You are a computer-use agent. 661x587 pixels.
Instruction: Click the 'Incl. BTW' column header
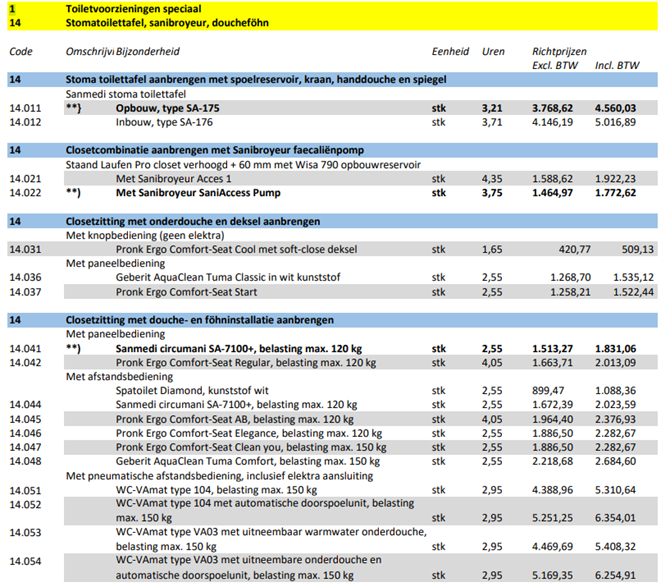point(617,65)
